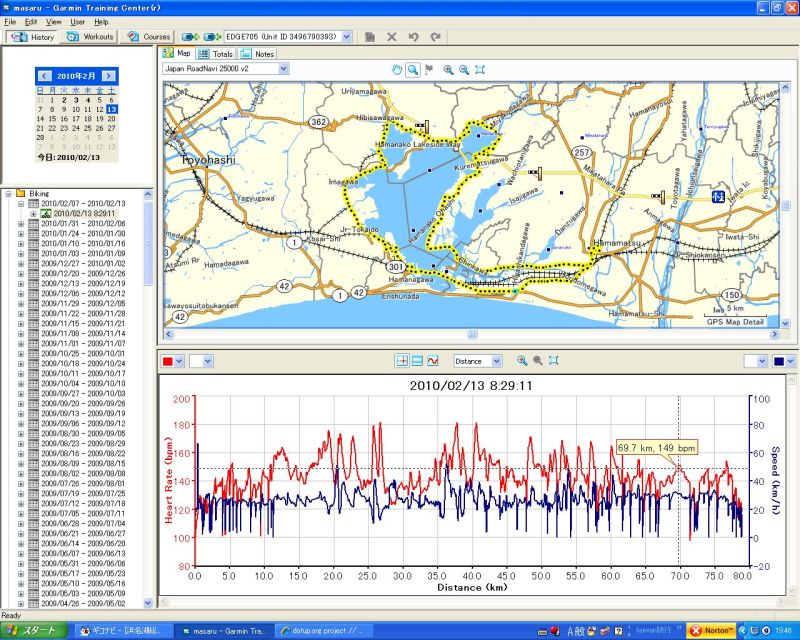Toggle the graph split view mode
The width and height of the screenshot is (800, 640).
[417, 361]
